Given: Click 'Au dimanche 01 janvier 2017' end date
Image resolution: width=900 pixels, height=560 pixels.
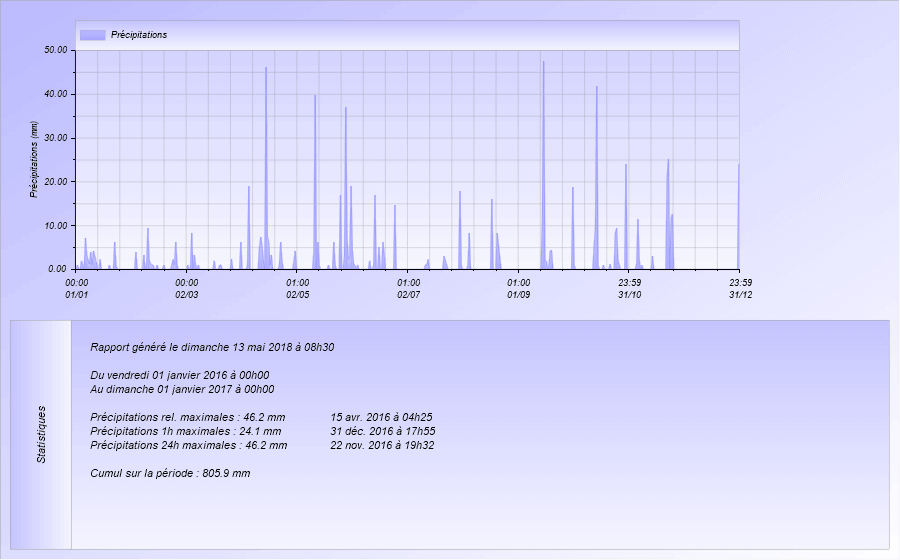Looking at the screenshot, I should click(x=182, y=390).
